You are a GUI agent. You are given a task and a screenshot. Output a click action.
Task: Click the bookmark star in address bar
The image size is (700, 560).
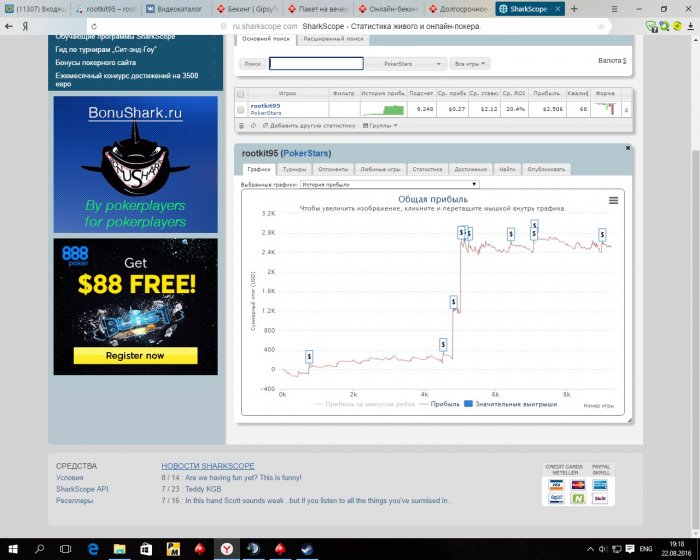601,26
